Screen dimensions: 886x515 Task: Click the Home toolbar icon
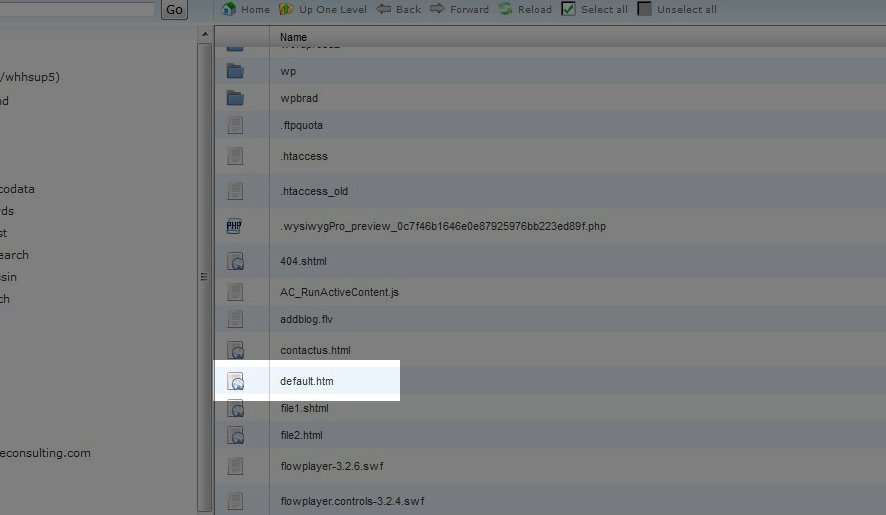(229, 9)
